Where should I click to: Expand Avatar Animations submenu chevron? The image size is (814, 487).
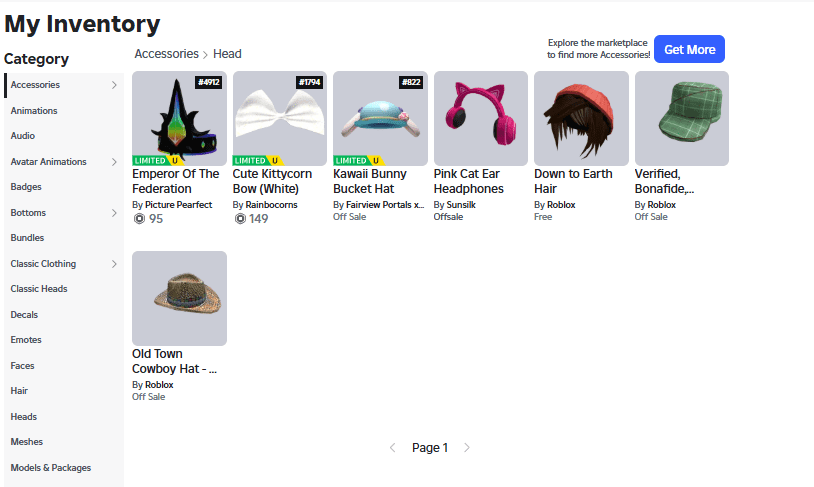click(x=114, y=162)
